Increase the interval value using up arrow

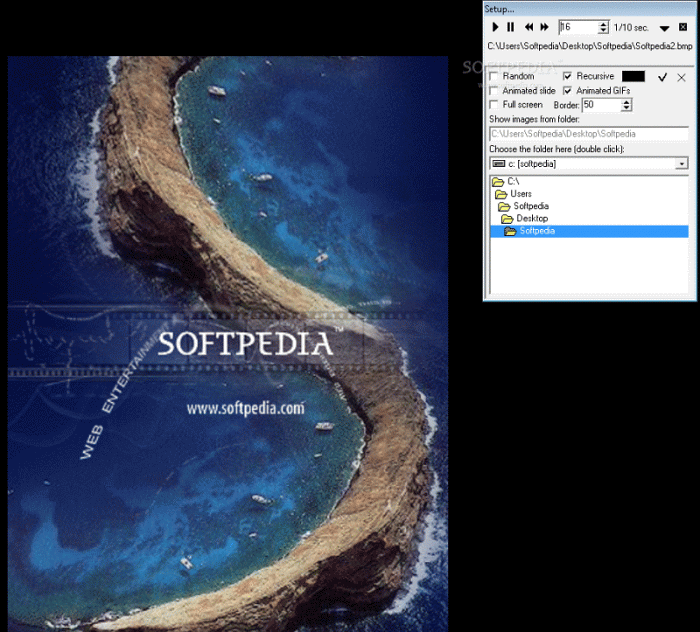click(603, 24)
